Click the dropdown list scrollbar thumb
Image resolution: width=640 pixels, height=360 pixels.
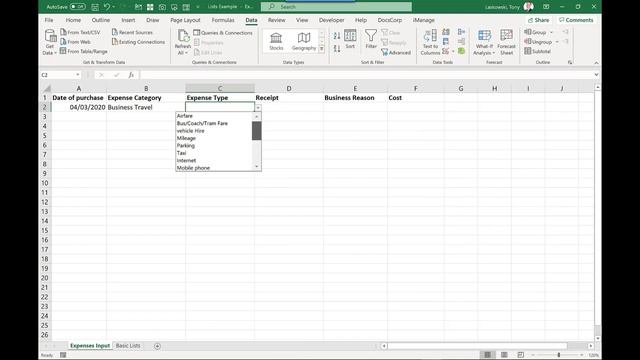(x=256, y=131)
